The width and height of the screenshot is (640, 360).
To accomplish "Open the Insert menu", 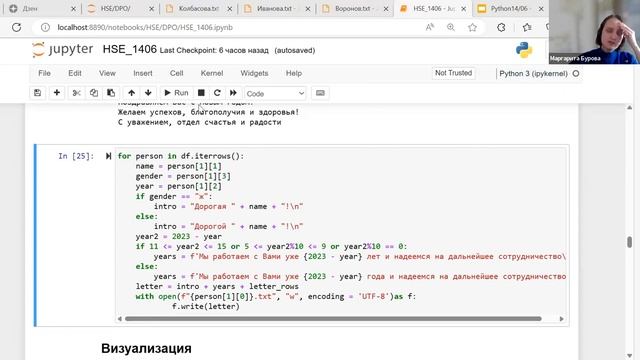I will click(x=143, y=73).
